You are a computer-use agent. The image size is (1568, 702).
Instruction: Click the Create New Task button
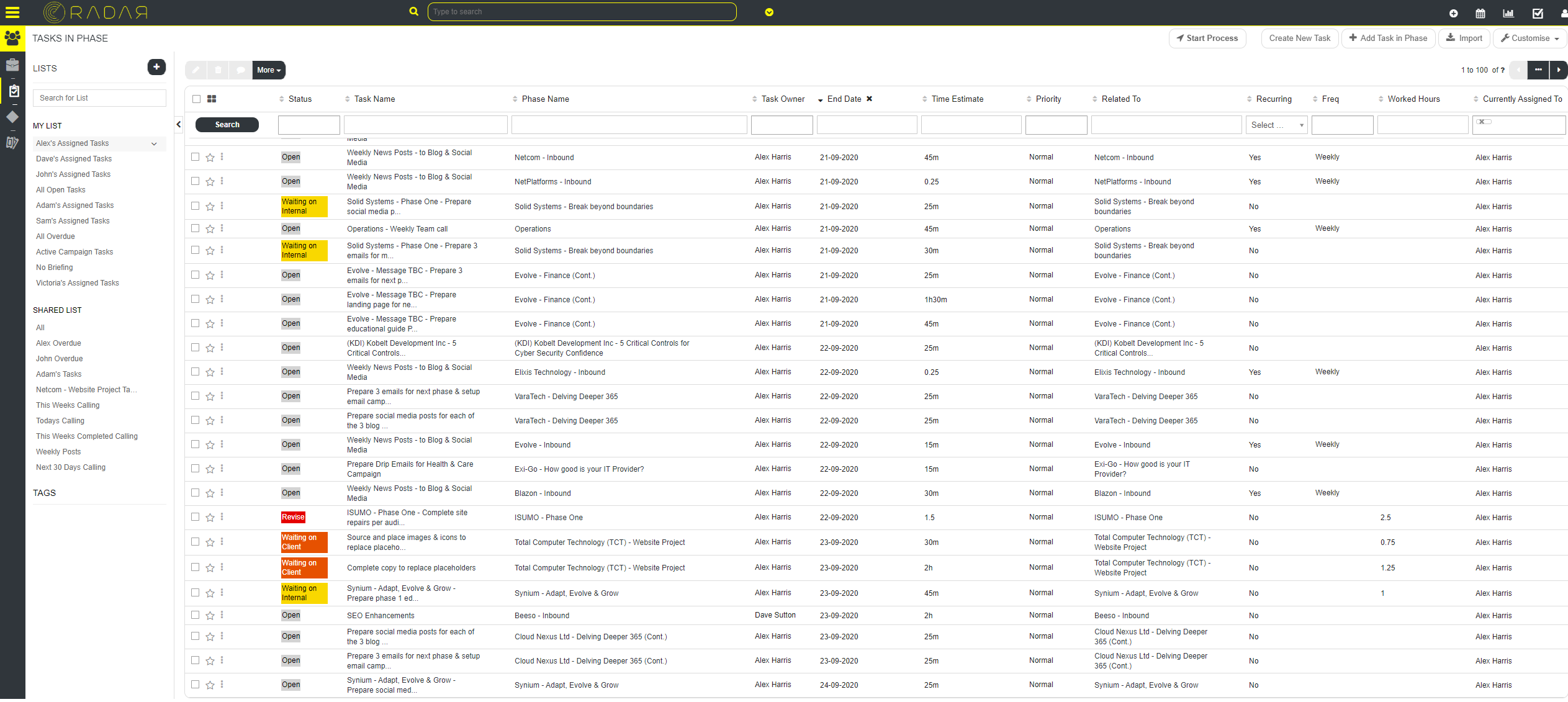(1299, 38)
